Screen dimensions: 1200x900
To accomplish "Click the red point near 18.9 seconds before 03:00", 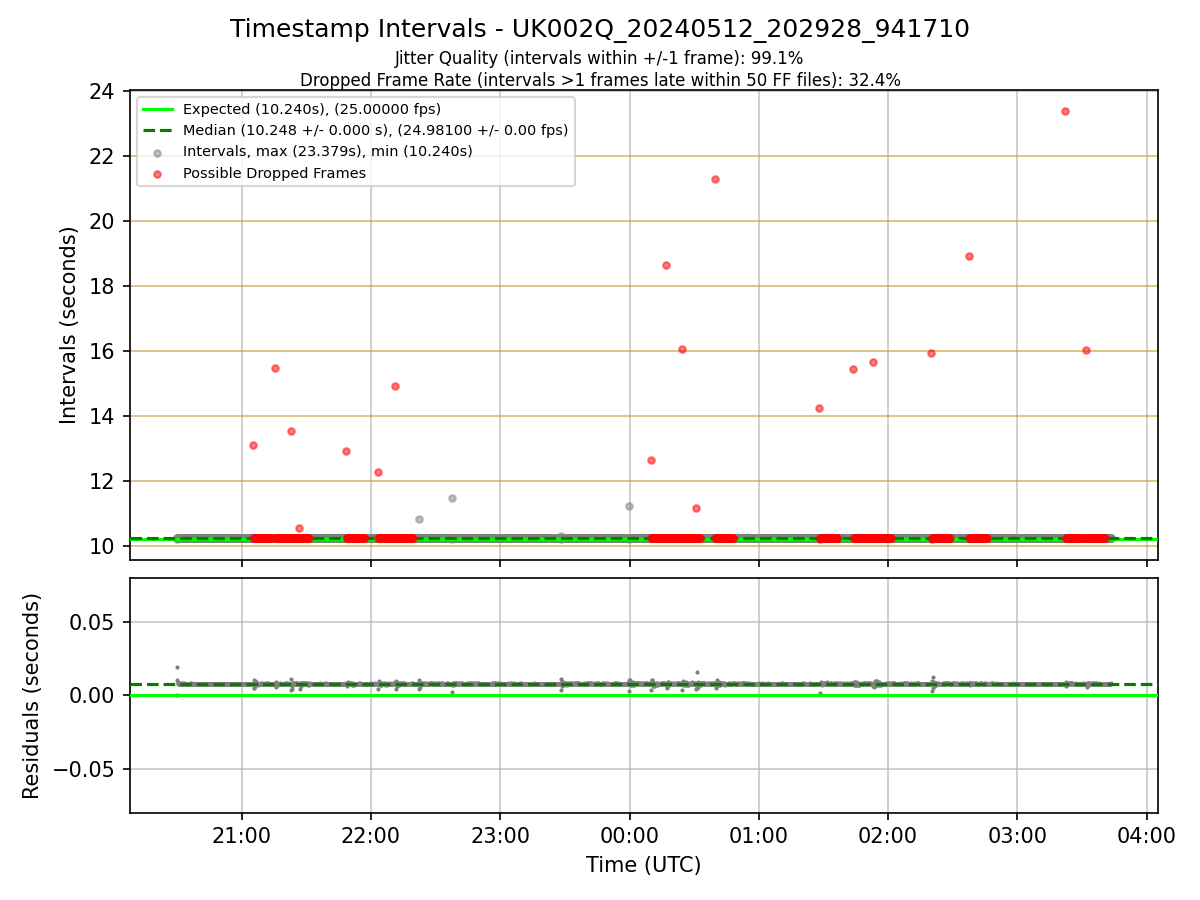I will click(969, 256).
